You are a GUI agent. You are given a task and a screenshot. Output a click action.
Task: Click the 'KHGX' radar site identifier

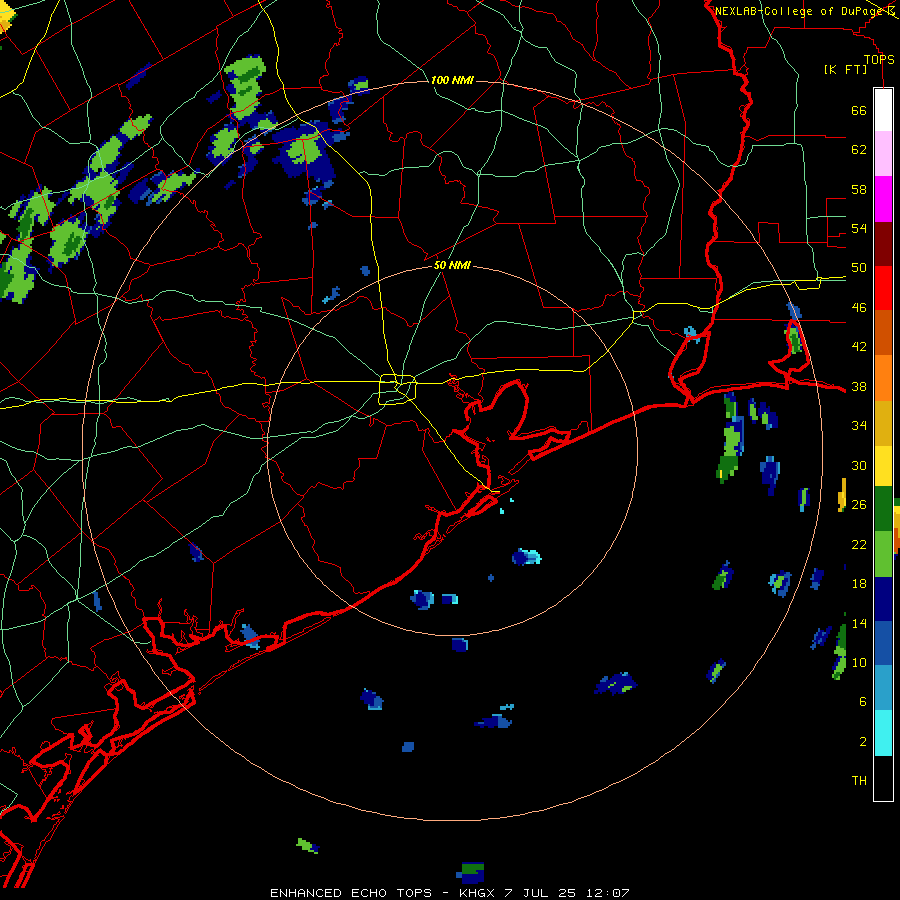(x=478, y=893)
